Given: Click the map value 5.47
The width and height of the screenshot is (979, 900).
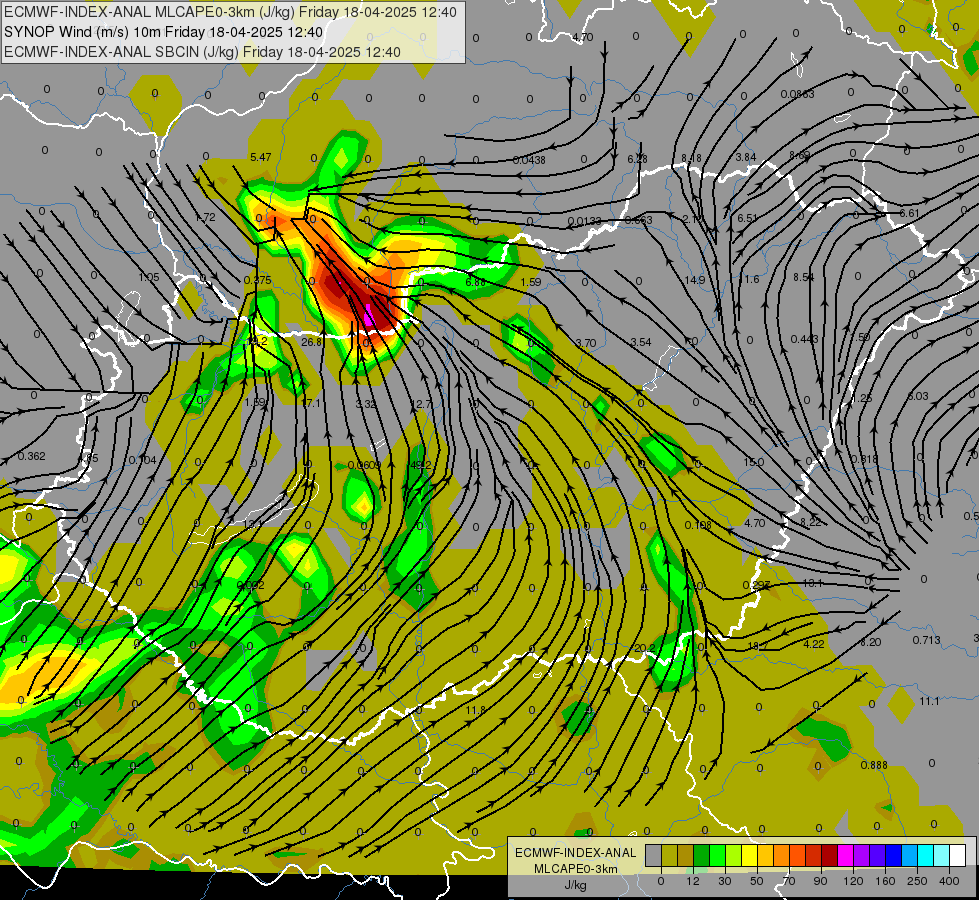Looking at the screenshot, I should [x=260, y=157].
